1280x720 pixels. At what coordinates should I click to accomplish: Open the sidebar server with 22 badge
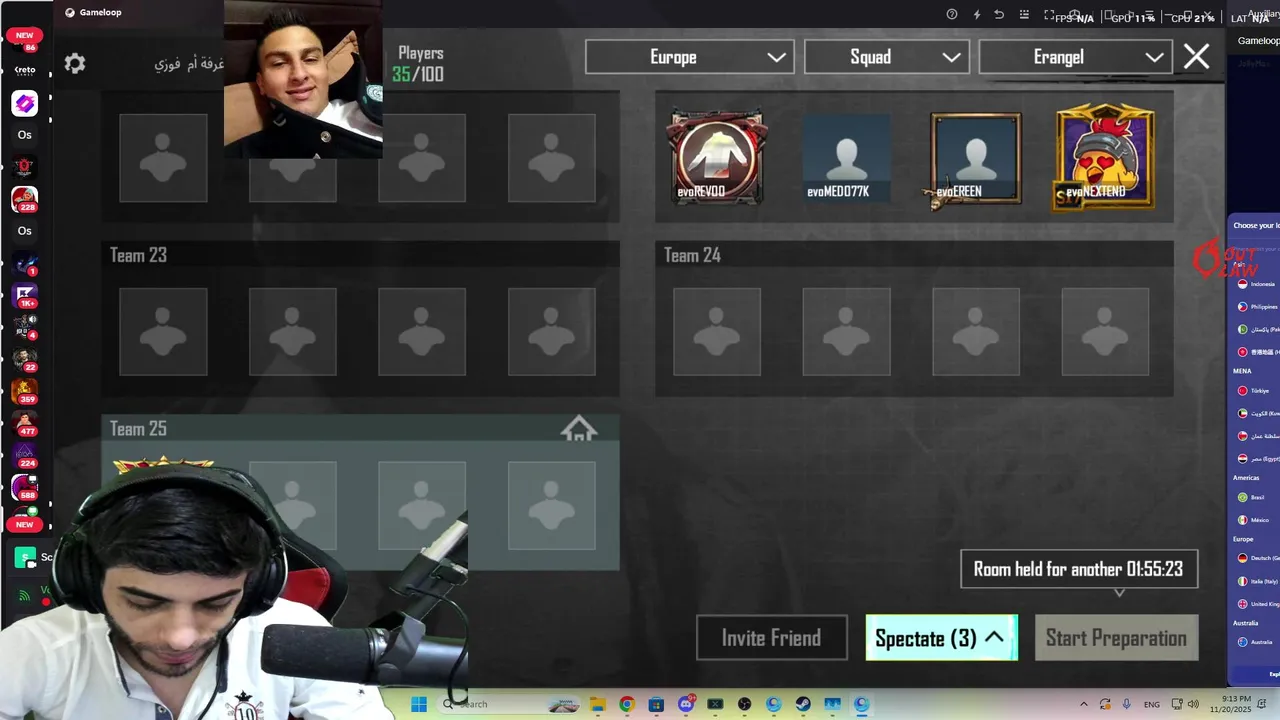pos(25,359)
